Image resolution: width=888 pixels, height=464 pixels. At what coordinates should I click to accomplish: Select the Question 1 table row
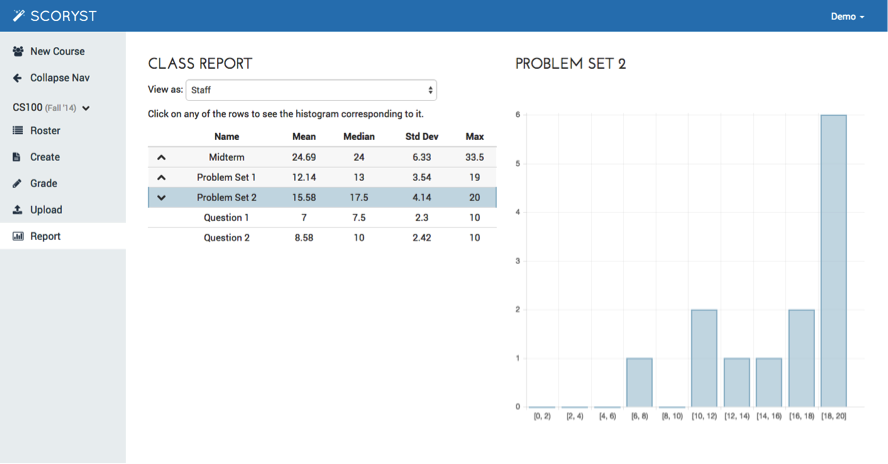322,218
